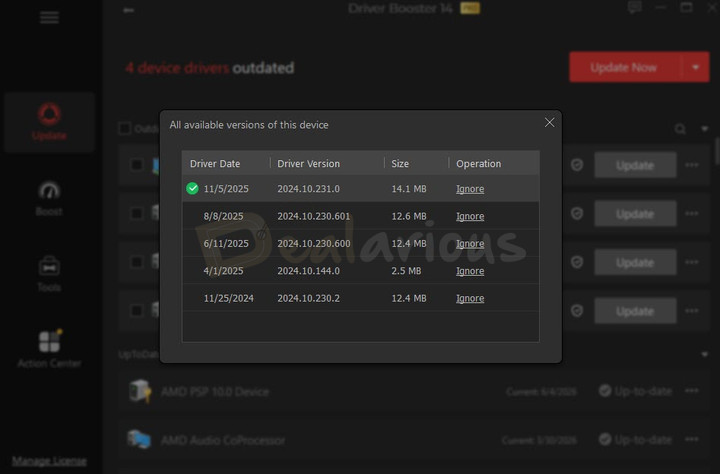
Task: Click the 12.6 MB size value
Action: (409, 216)
